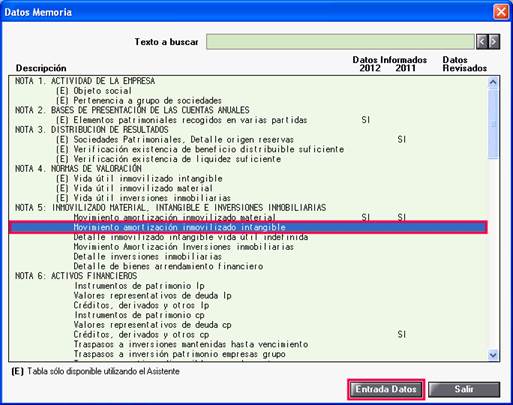Select NOTA 2. BASES DE PRESENTACIÓN row

coord(248,110)
